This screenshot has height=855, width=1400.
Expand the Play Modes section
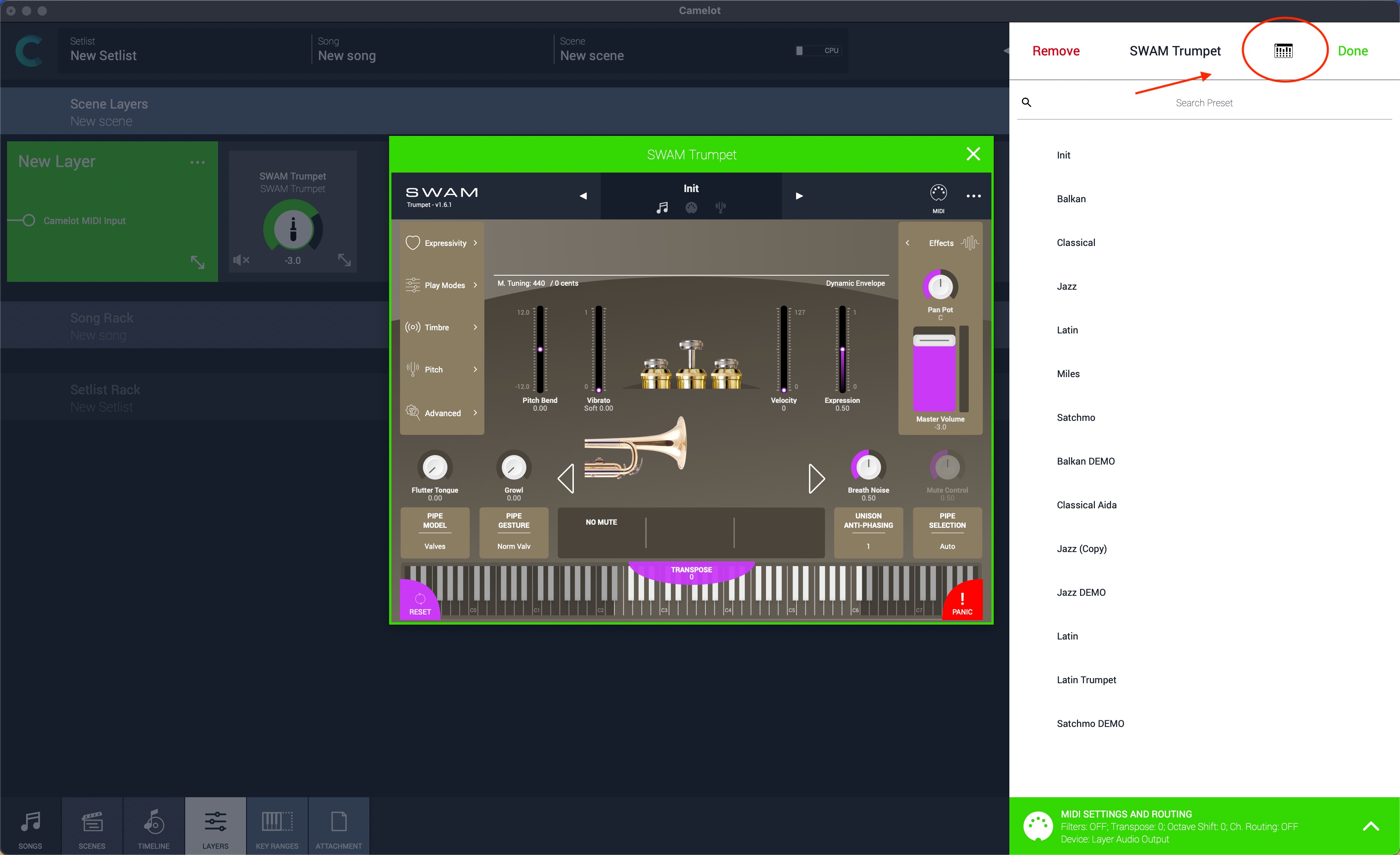[x=441, y=285]
